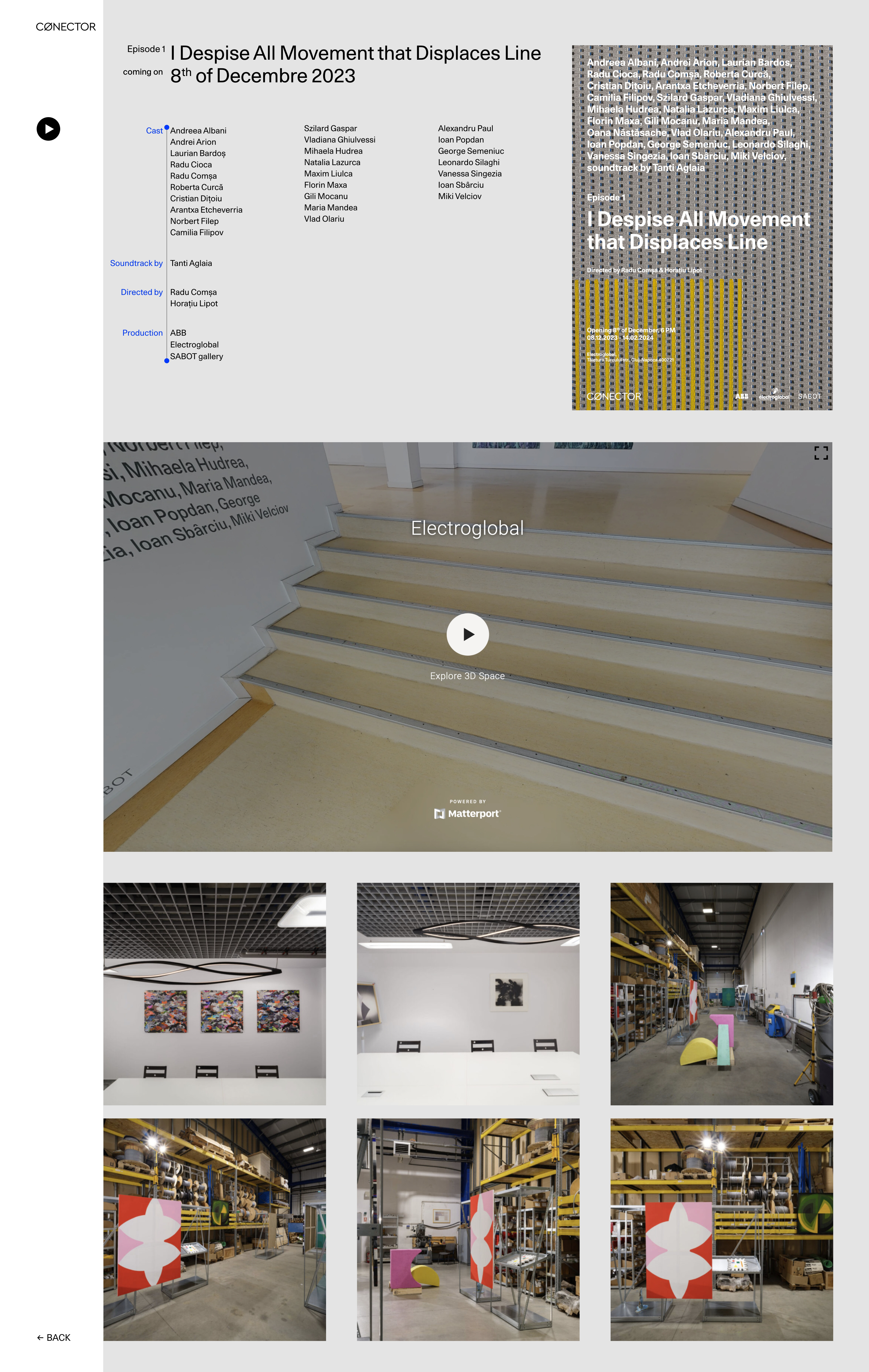Open bottom-left warehouse photo with red panel

point(214,1229)
